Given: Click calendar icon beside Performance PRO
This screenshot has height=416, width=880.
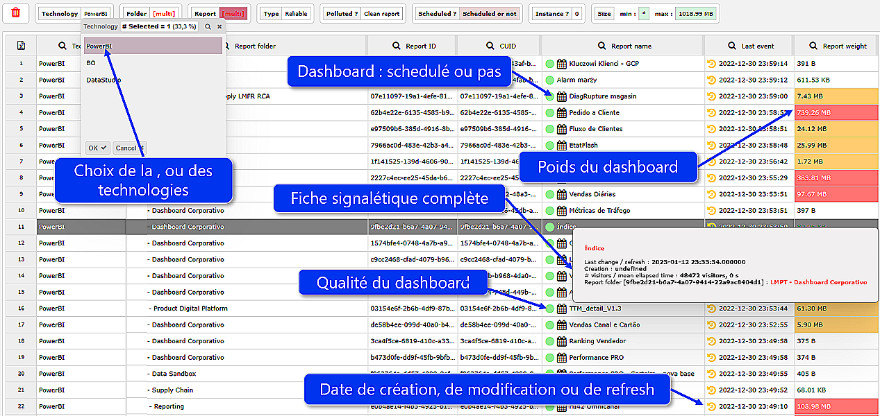Looking at the screenshot, I should pos(561,358).
